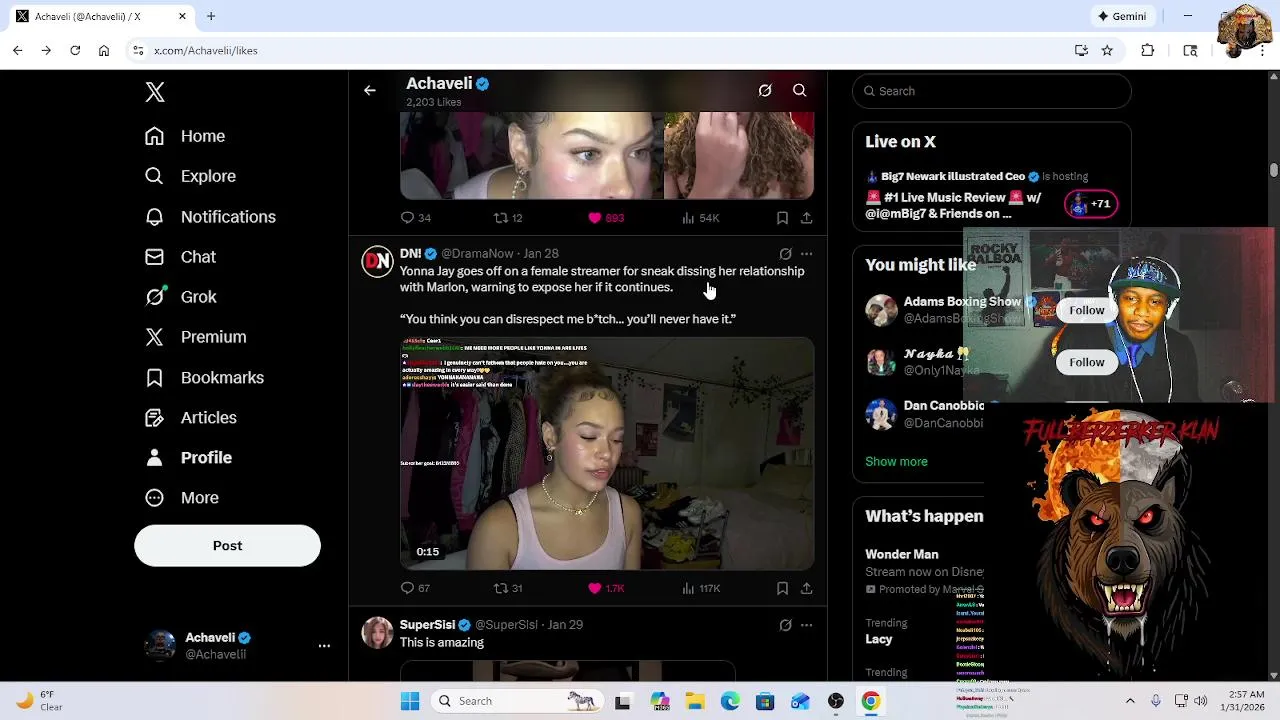Image resolution: width=1280 pixels, height=720 pixels.
Task: Reply to the post with 34 comments
Action: [415, 218]
